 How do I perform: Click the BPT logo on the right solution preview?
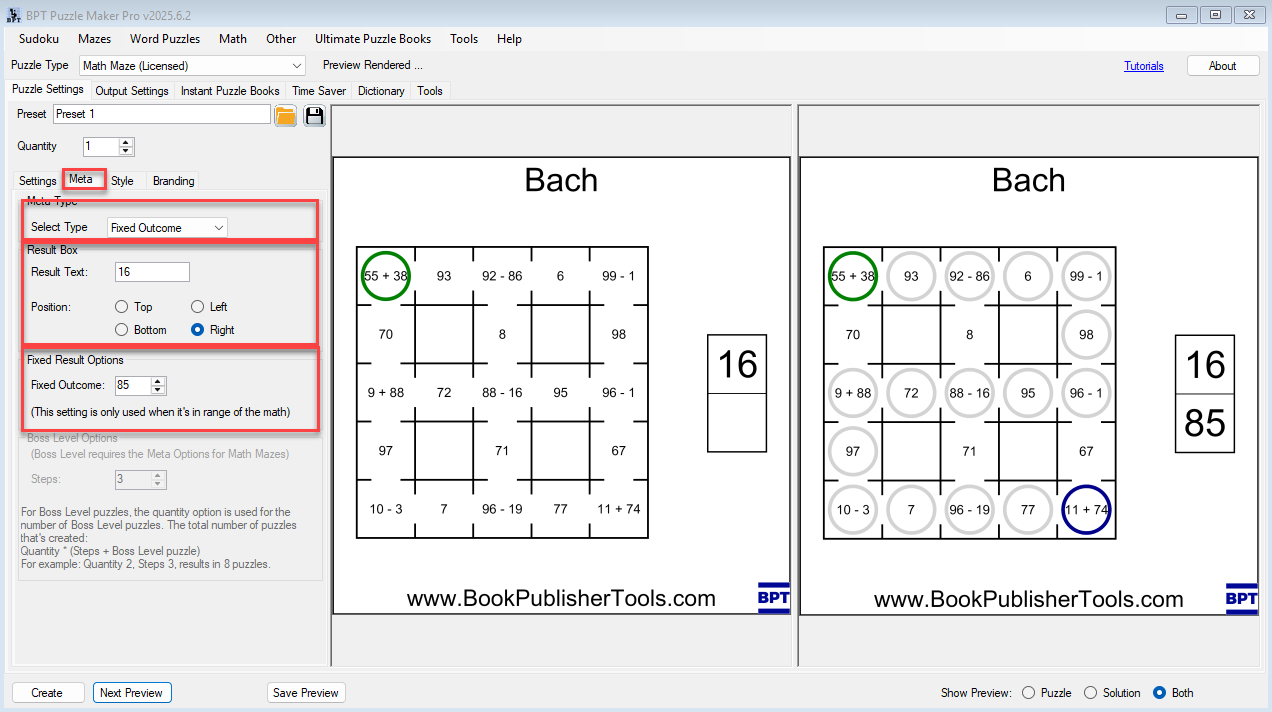coord(1241,598)
